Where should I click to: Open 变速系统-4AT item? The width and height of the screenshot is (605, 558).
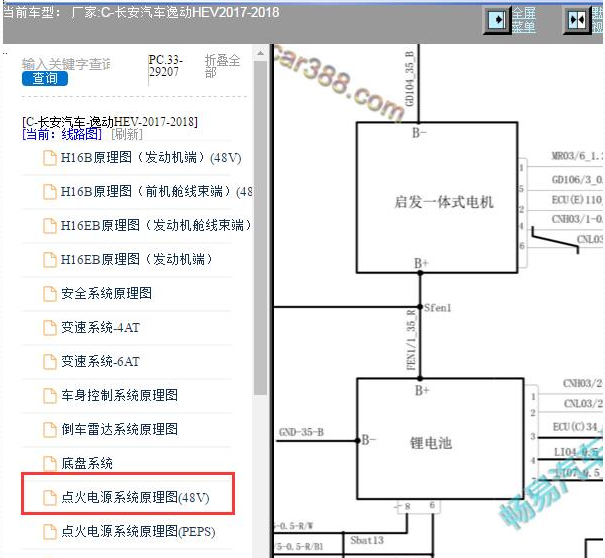click(100, 328)
